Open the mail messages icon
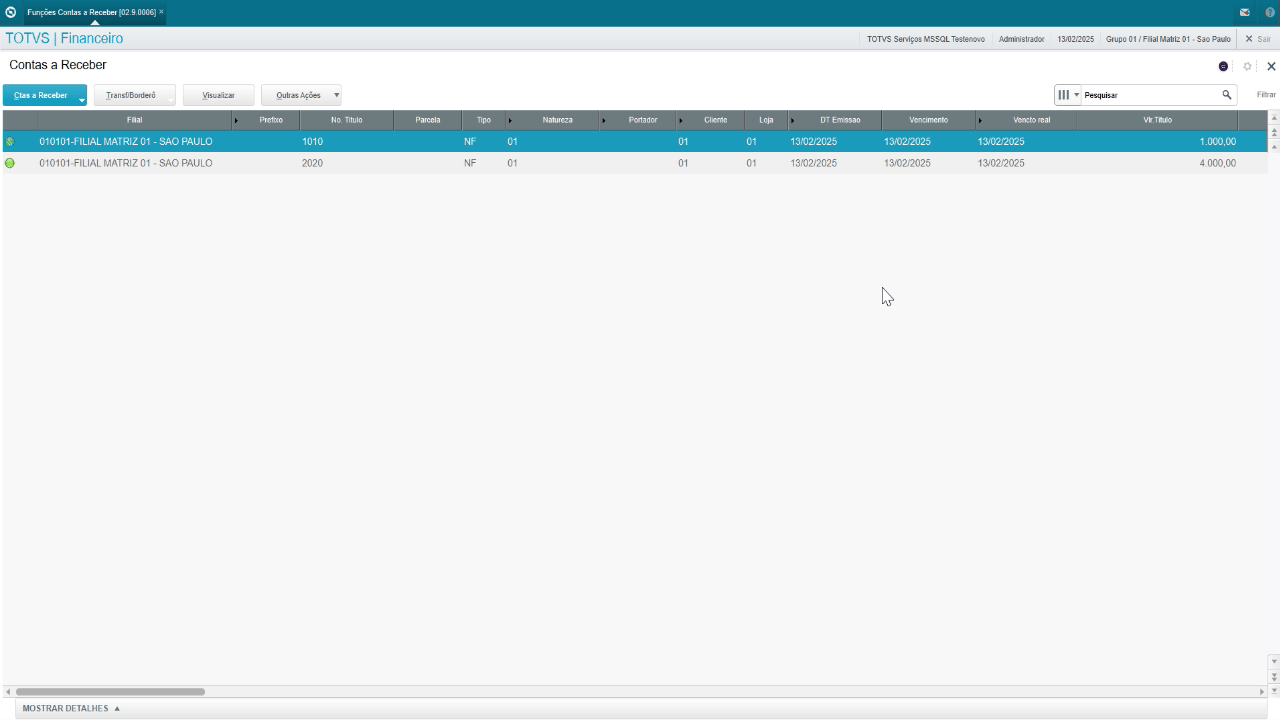 pyautogui.click(x=1245, y=12)
